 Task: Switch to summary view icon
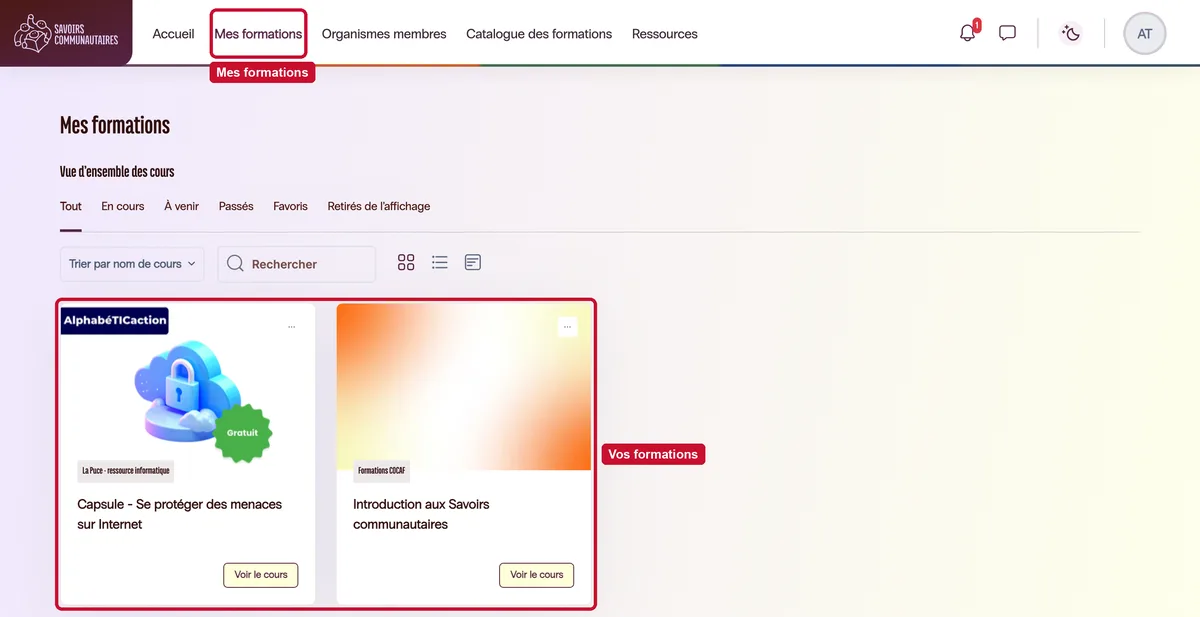point(473,263)
